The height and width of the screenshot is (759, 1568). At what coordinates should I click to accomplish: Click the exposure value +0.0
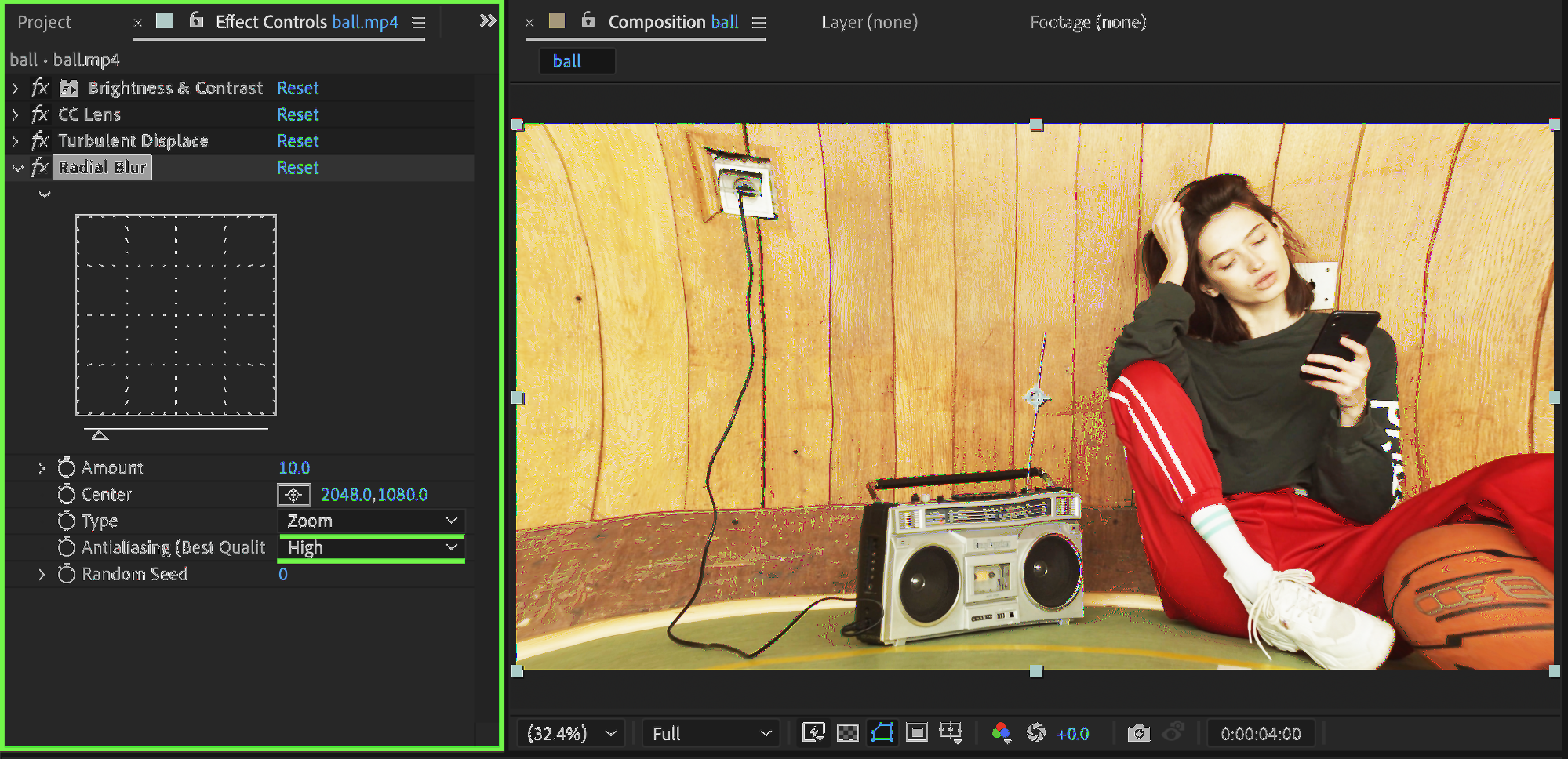click(1073, 734)
